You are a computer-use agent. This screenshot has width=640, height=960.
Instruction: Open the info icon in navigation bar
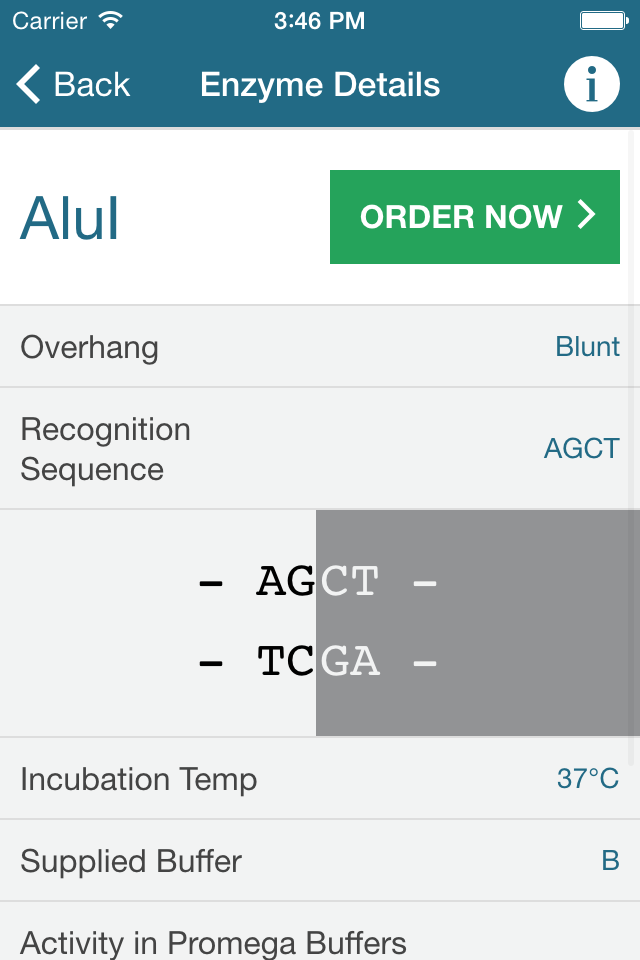click(591, 84)
